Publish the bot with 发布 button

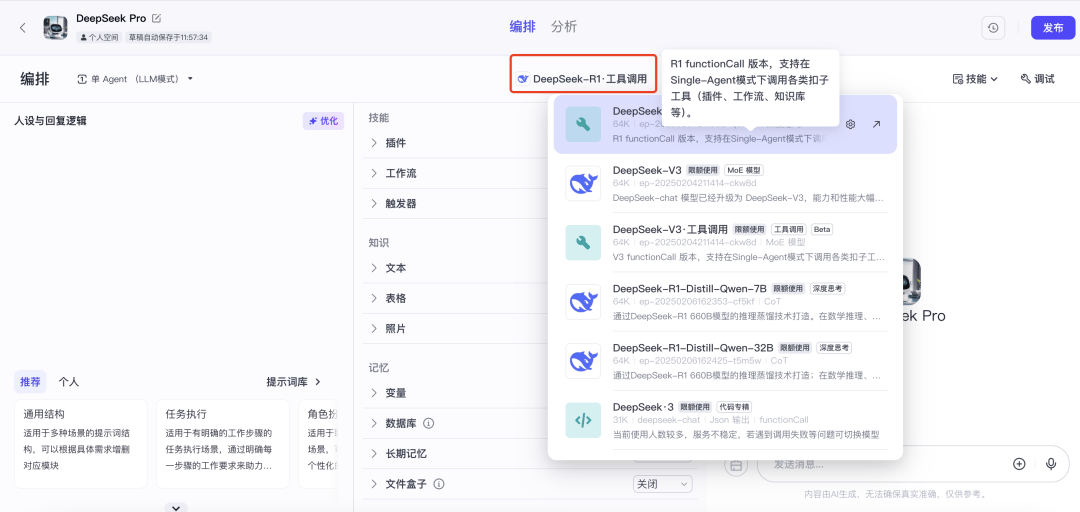[x=1052, y=28]
